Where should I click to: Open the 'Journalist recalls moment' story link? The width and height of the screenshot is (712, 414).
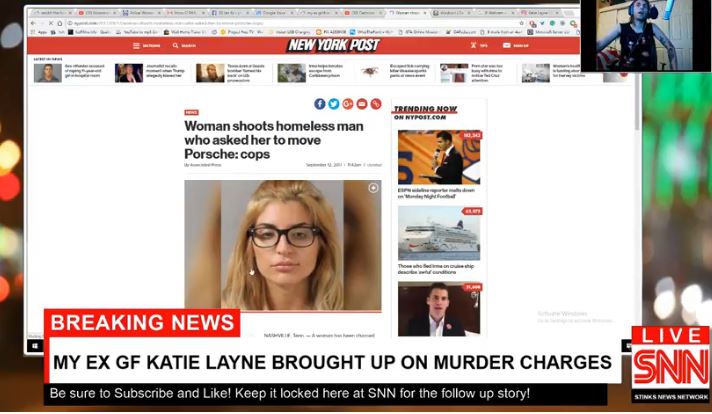pyautogui.click(x=165, y=71)
